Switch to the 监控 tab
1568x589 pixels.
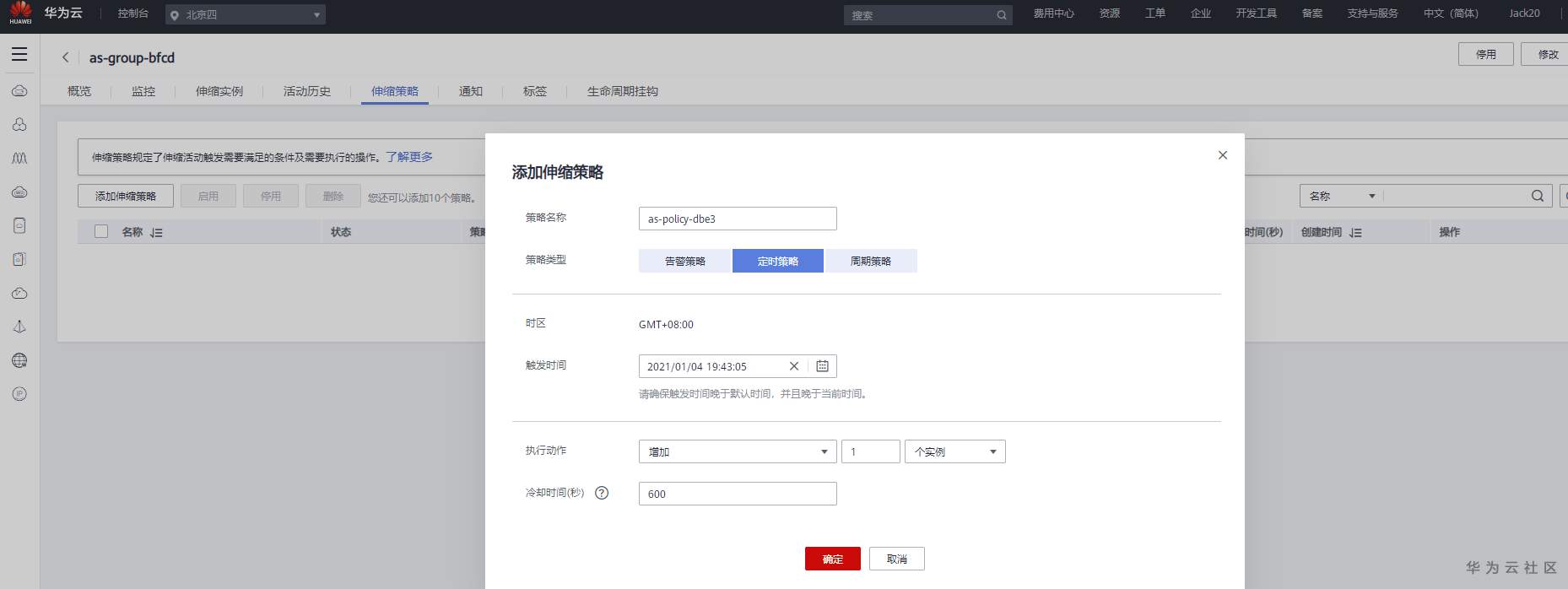pyautogui.click(x=143, y=91)
